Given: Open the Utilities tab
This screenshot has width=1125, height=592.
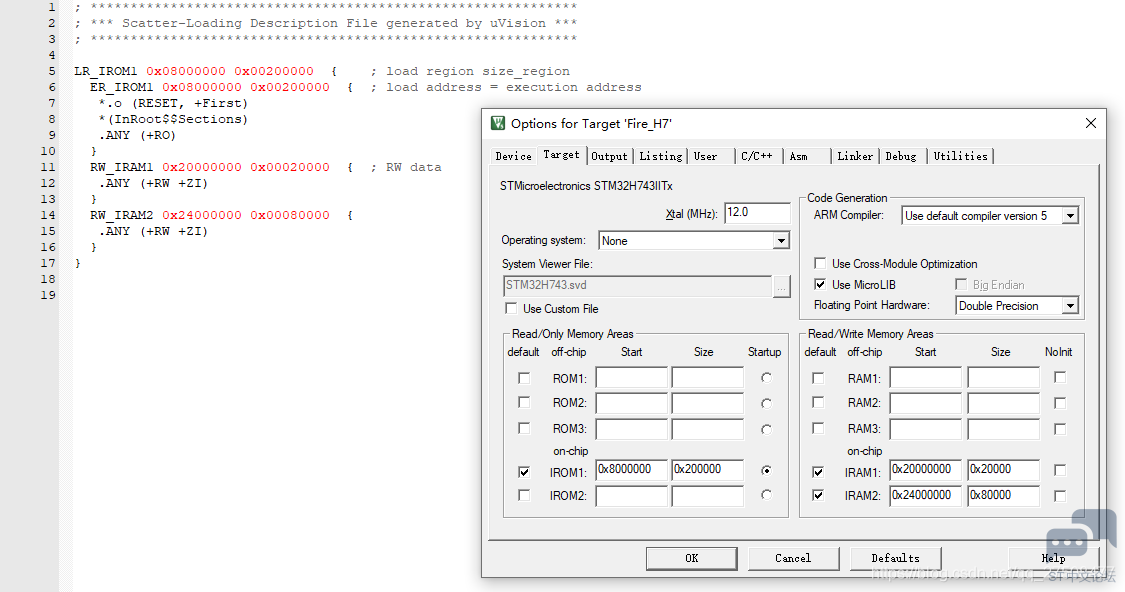Looking at the screenshot, I should [x=961, y=156].
